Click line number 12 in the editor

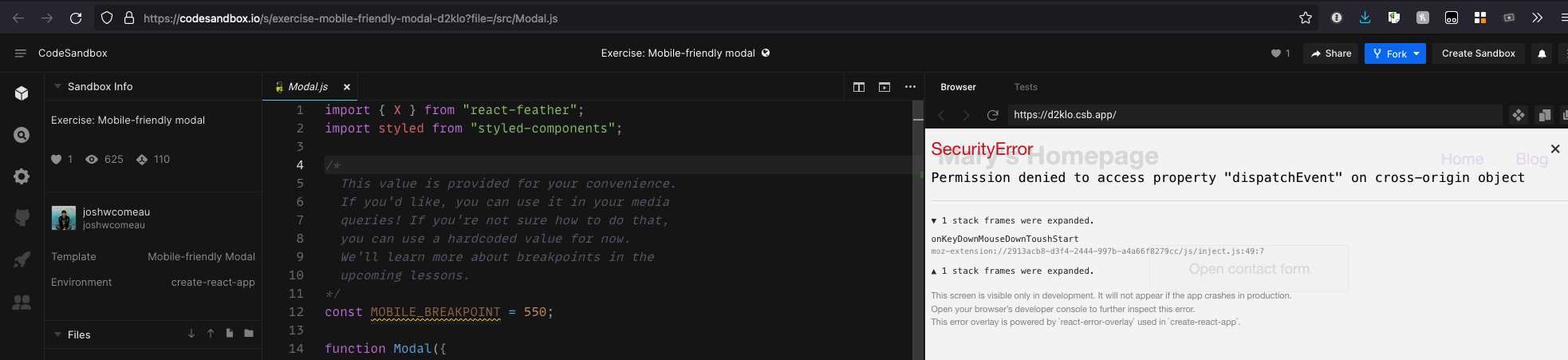pos(296,312)
